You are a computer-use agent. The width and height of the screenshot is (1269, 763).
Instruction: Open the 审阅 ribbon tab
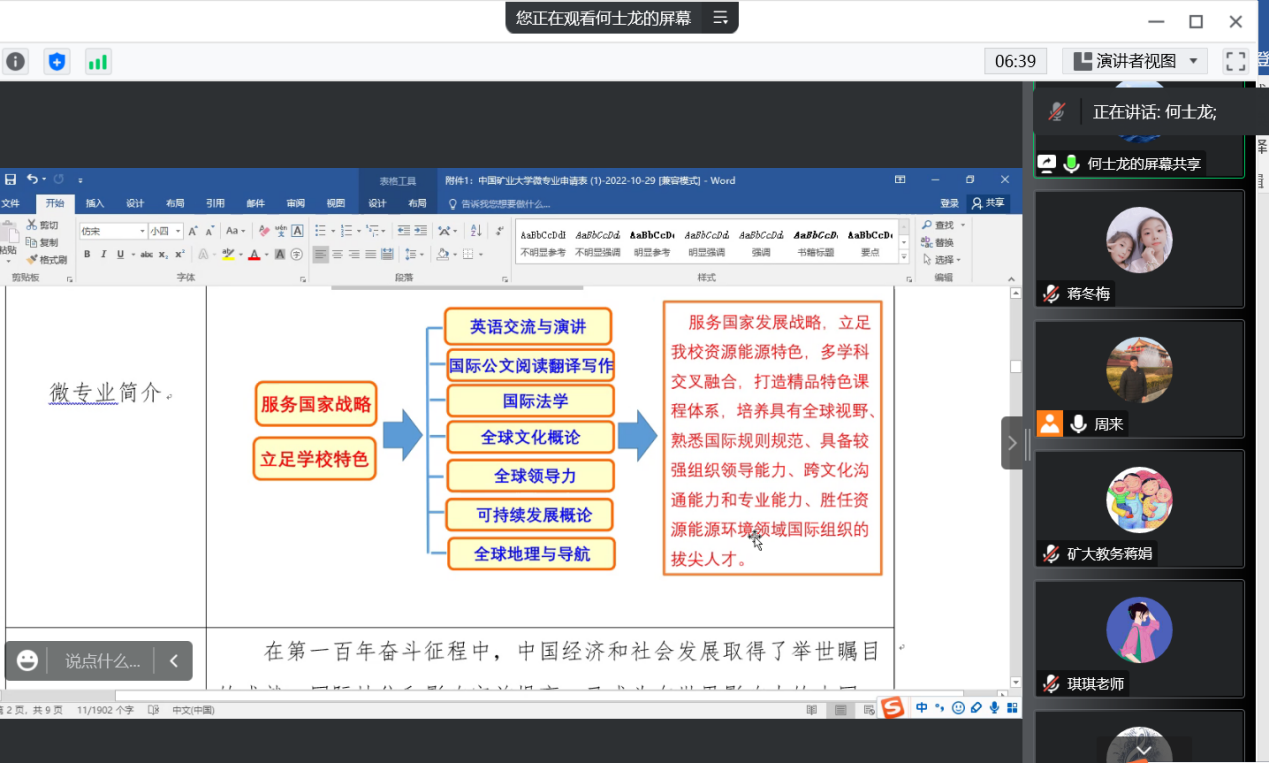point(295,203)
